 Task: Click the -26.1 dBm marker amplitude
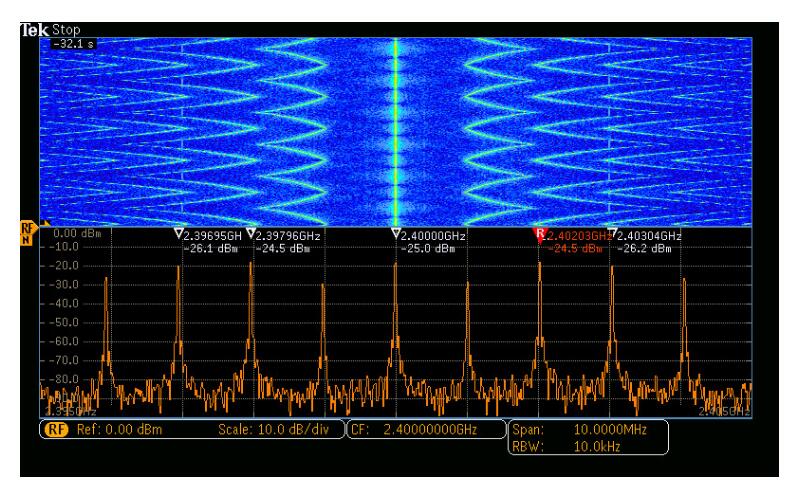tap(210, 249)
